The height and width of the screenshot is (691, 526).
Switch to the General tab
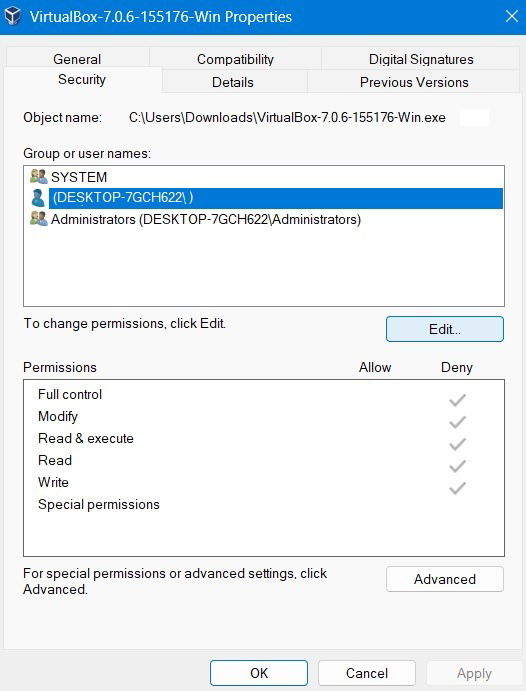77,59
